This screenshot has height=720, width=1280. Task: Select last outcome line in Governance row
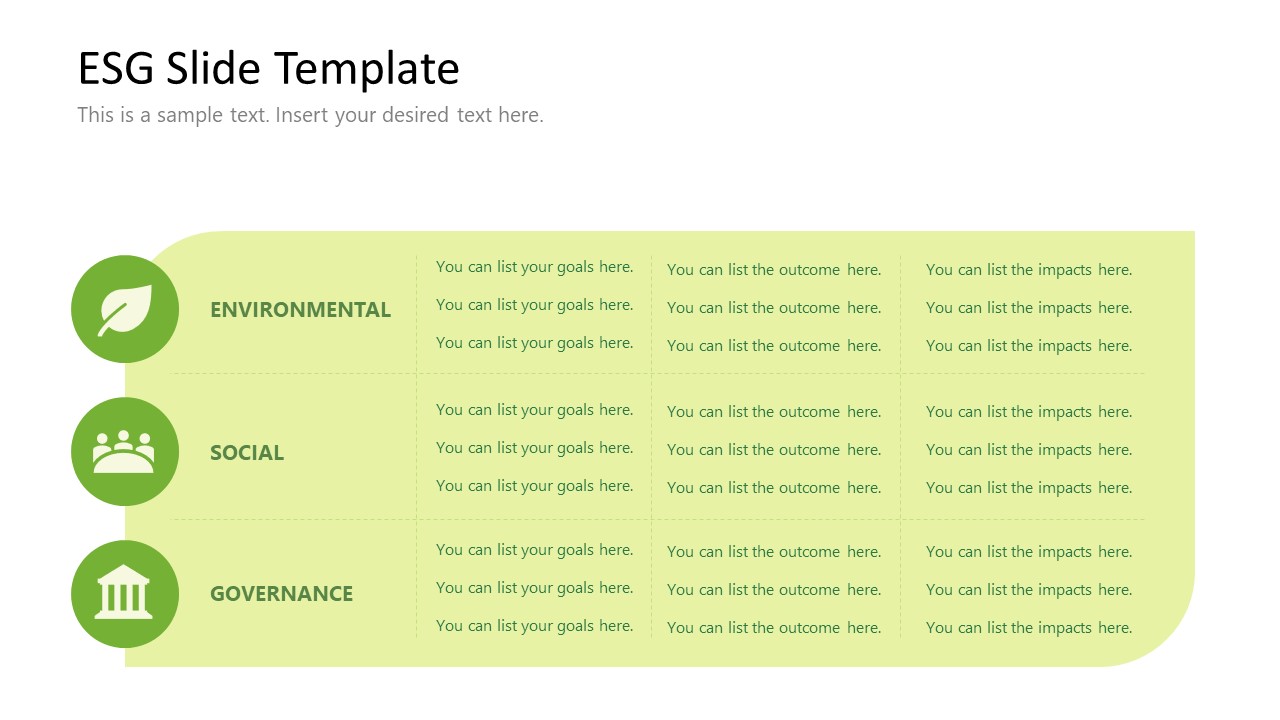pos(774,628)
